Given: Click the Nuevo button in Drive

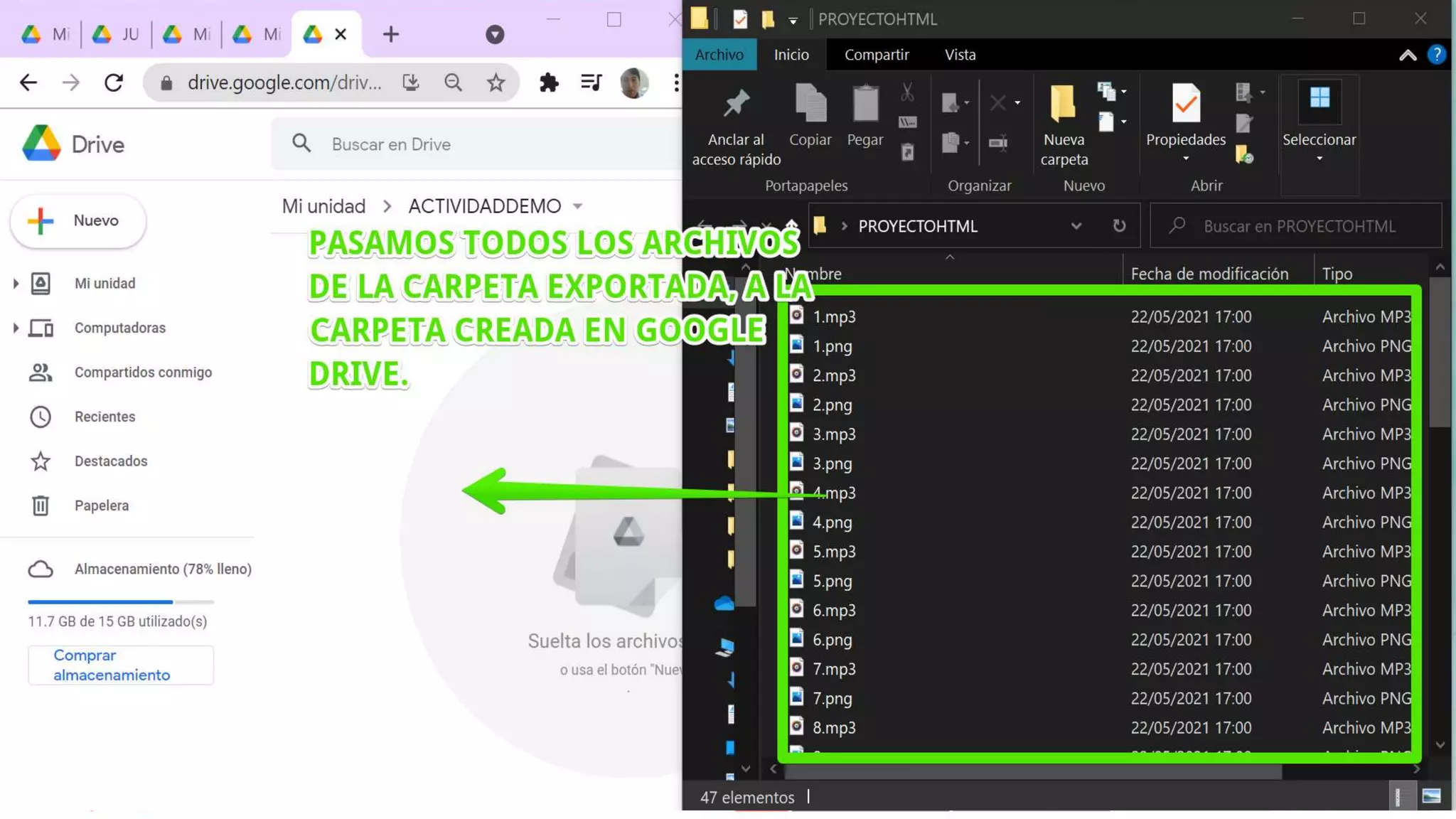Looking at the screenshot, I should coord(78,220).
